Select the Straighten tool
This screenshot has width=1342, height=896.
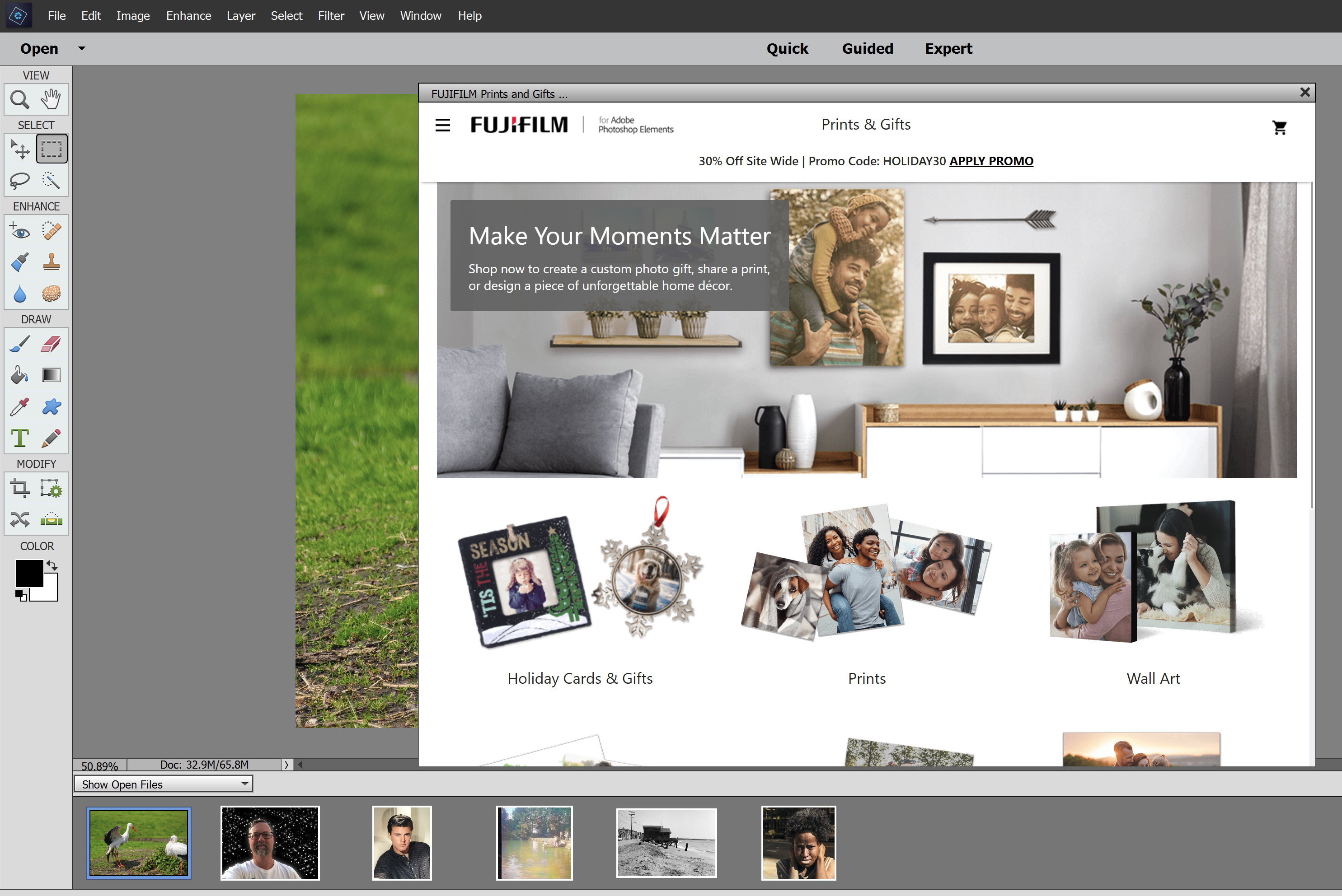51,519
